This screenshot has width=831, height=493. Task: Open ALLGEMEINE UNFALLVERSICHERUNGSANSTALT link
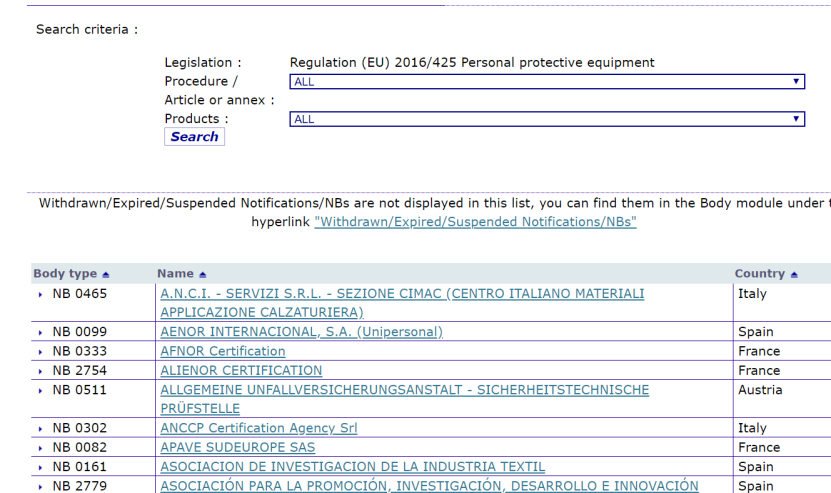404,399
